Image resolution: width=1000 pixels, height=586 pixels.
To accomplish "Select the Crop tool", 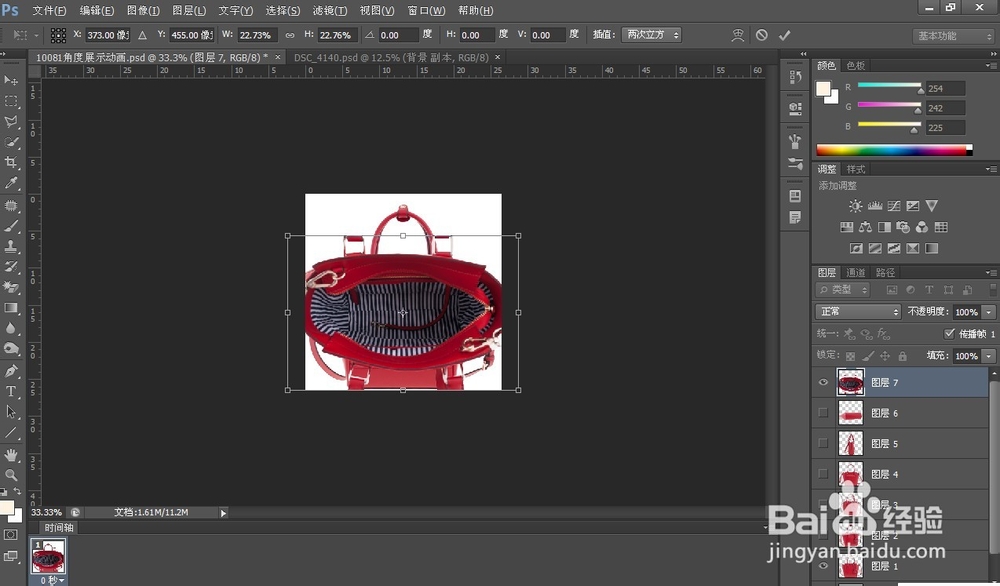I will tap(11, 163).
